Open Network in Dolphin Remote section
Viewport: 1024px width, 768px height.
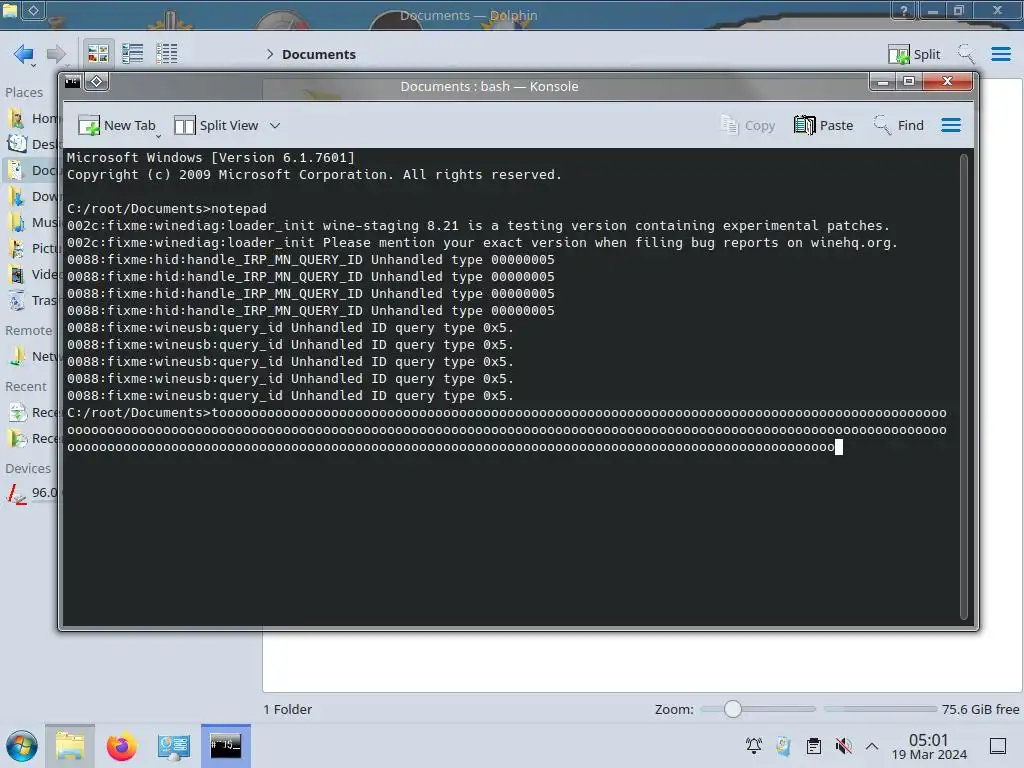tap(33, 356)
